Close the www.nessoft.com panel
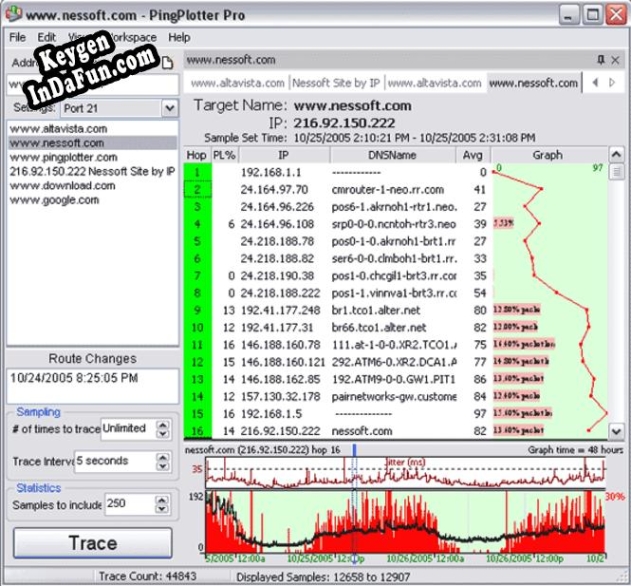The height and width of the screenshot is (586, 631). 615,60
